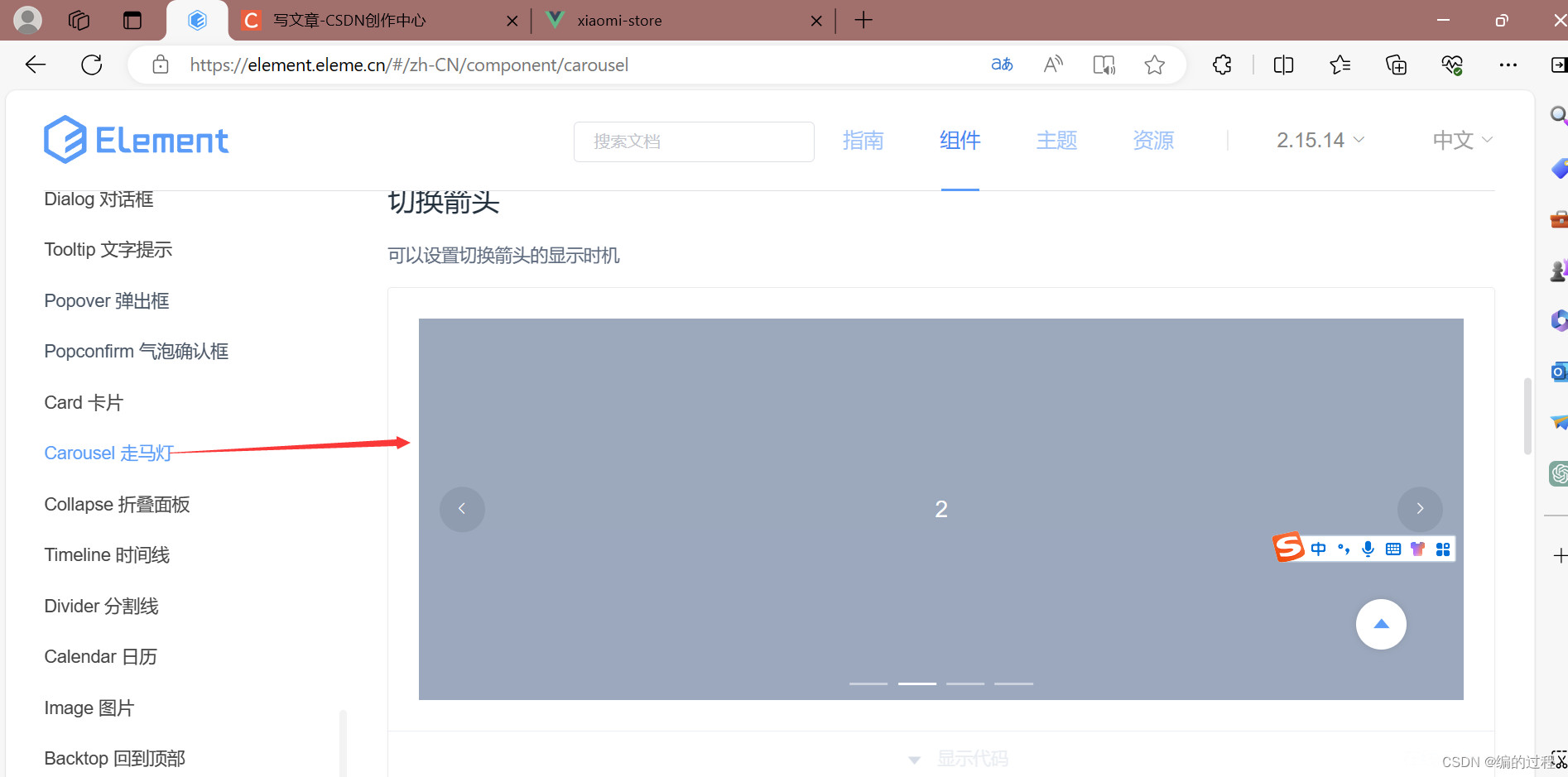Viewport: 1568px width, 777px height.
Task: Select first carousel indicator bar
Action: pyautogui.click(x=868, y=683)
